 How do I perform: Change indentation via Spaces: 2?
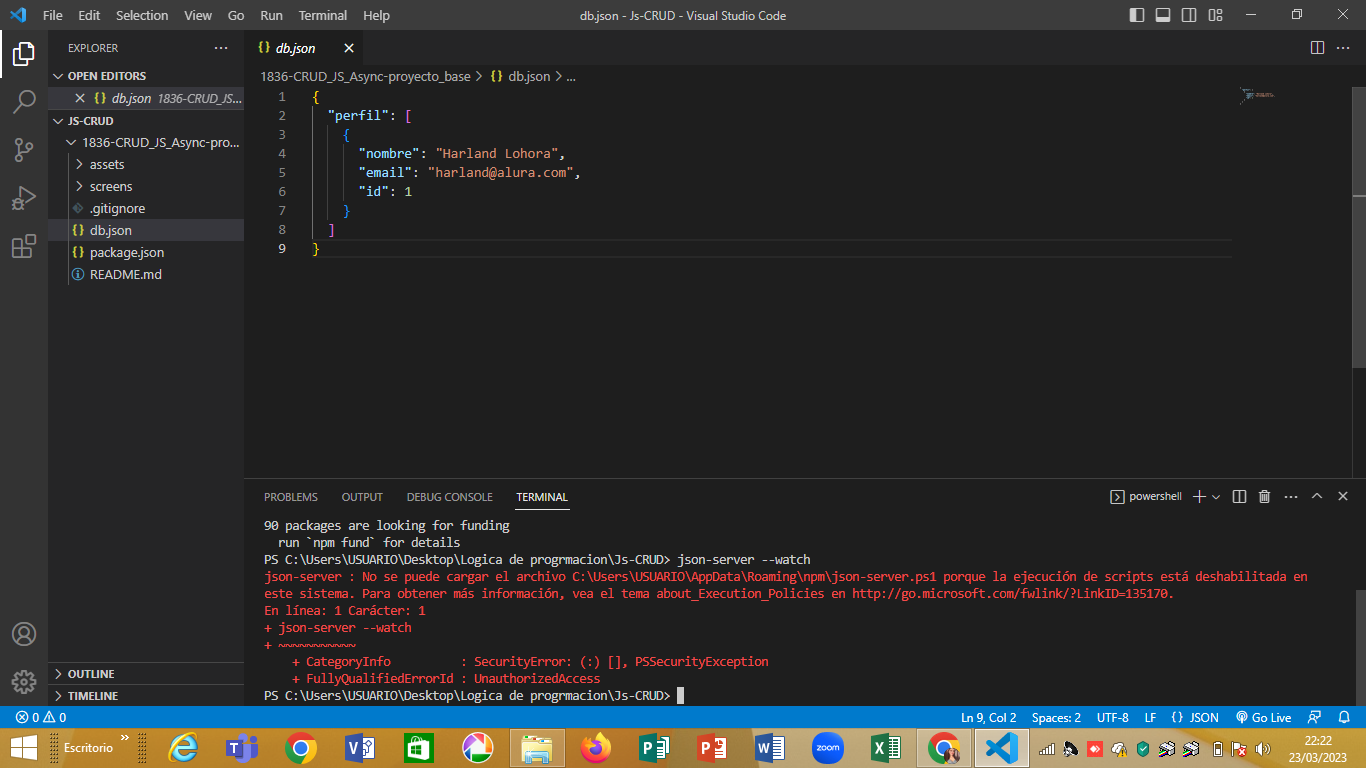click(1056, 717)
